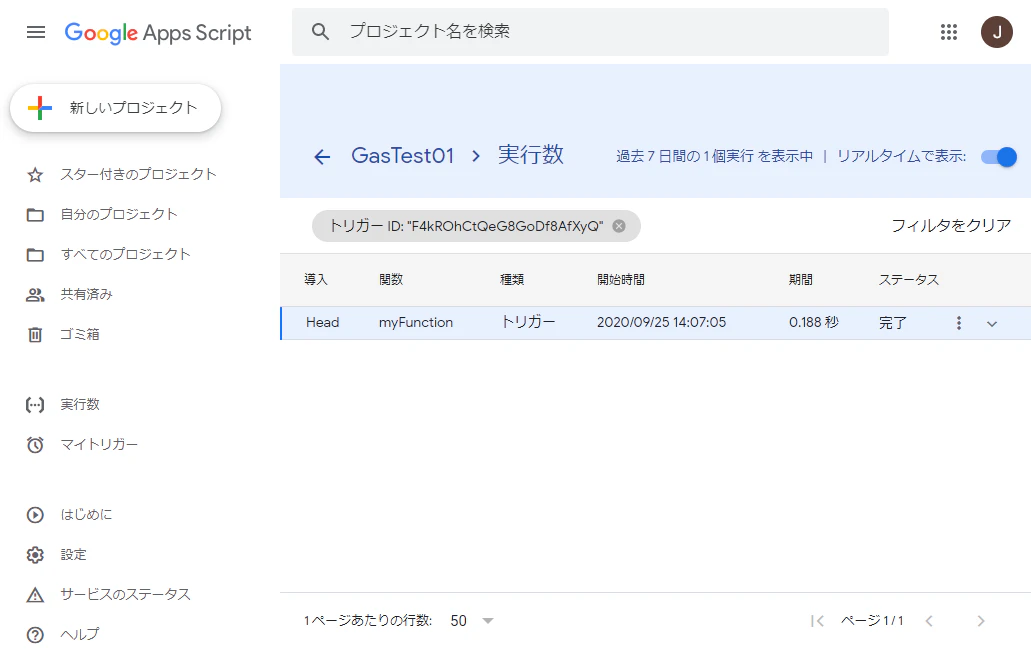This screenshot has height=649, width=1031.
Task: Click the Head cell
Action: pos(322,323)
